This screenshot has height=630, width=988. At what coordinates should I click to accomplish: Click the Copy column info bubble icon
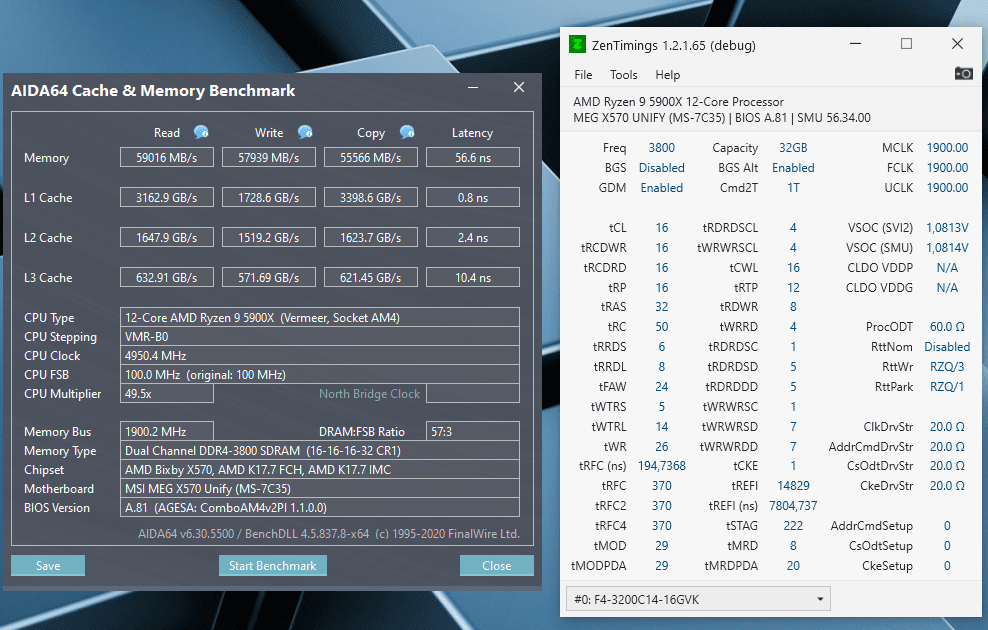(x=407, y=132)
